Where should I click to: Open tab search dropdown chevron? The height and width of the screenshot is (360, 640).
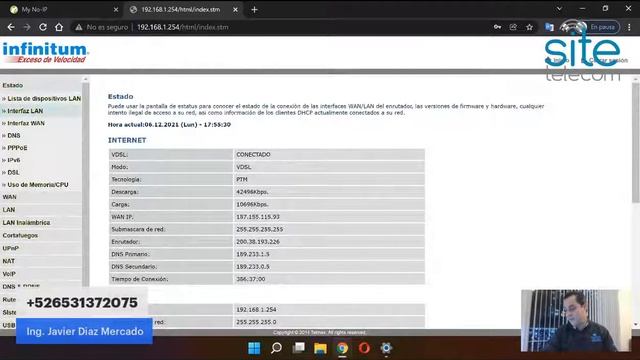point(559,9)
